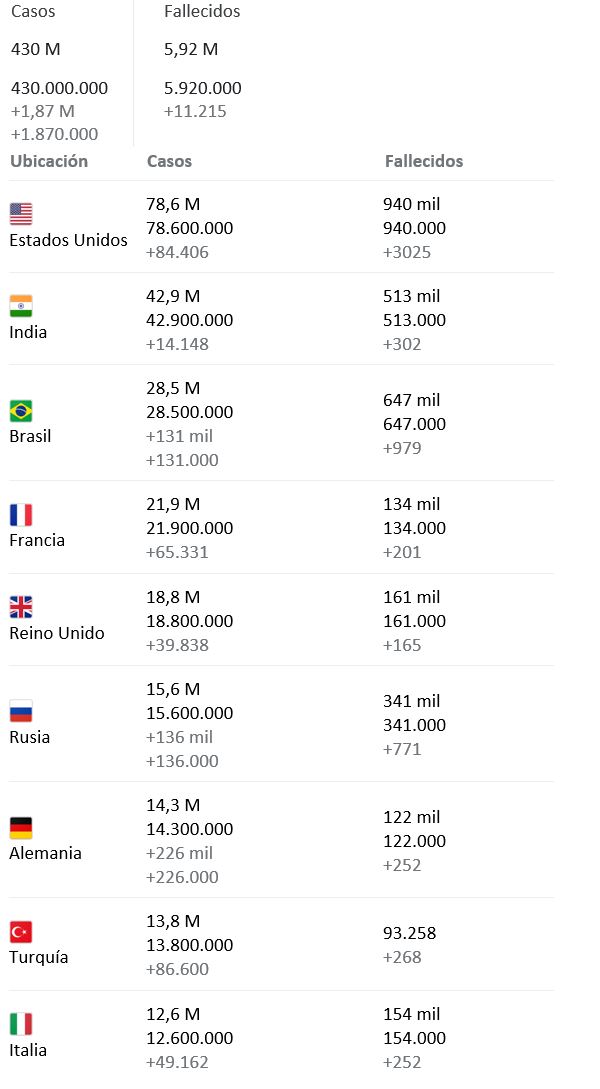Click the Turkey flag icon
The width and height of the screenshot is (600, 1089).
point(21,931)
